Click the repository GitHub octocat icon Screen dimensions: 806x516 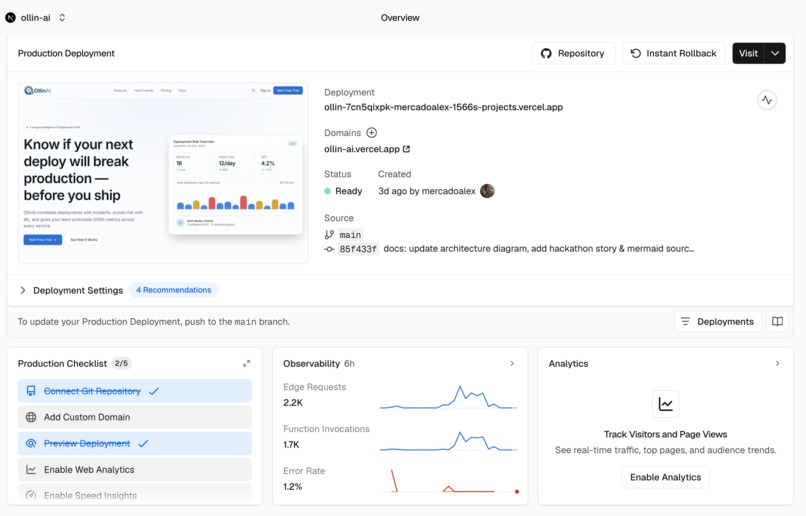546,53
